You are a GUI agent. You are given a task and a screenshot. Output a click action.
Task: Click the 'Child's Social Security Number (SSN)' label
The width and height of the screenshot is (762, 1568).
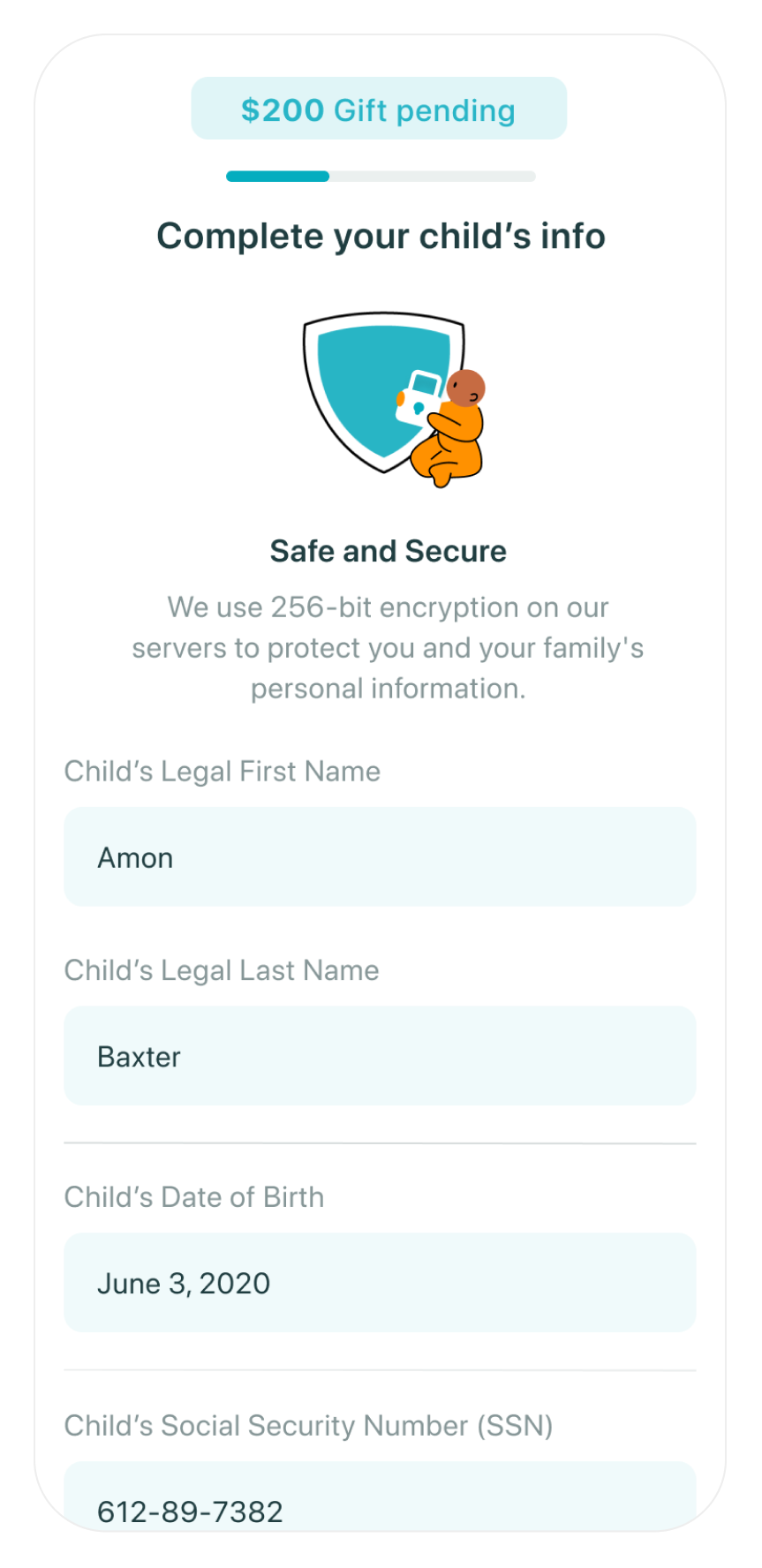tap(308, 1426)
